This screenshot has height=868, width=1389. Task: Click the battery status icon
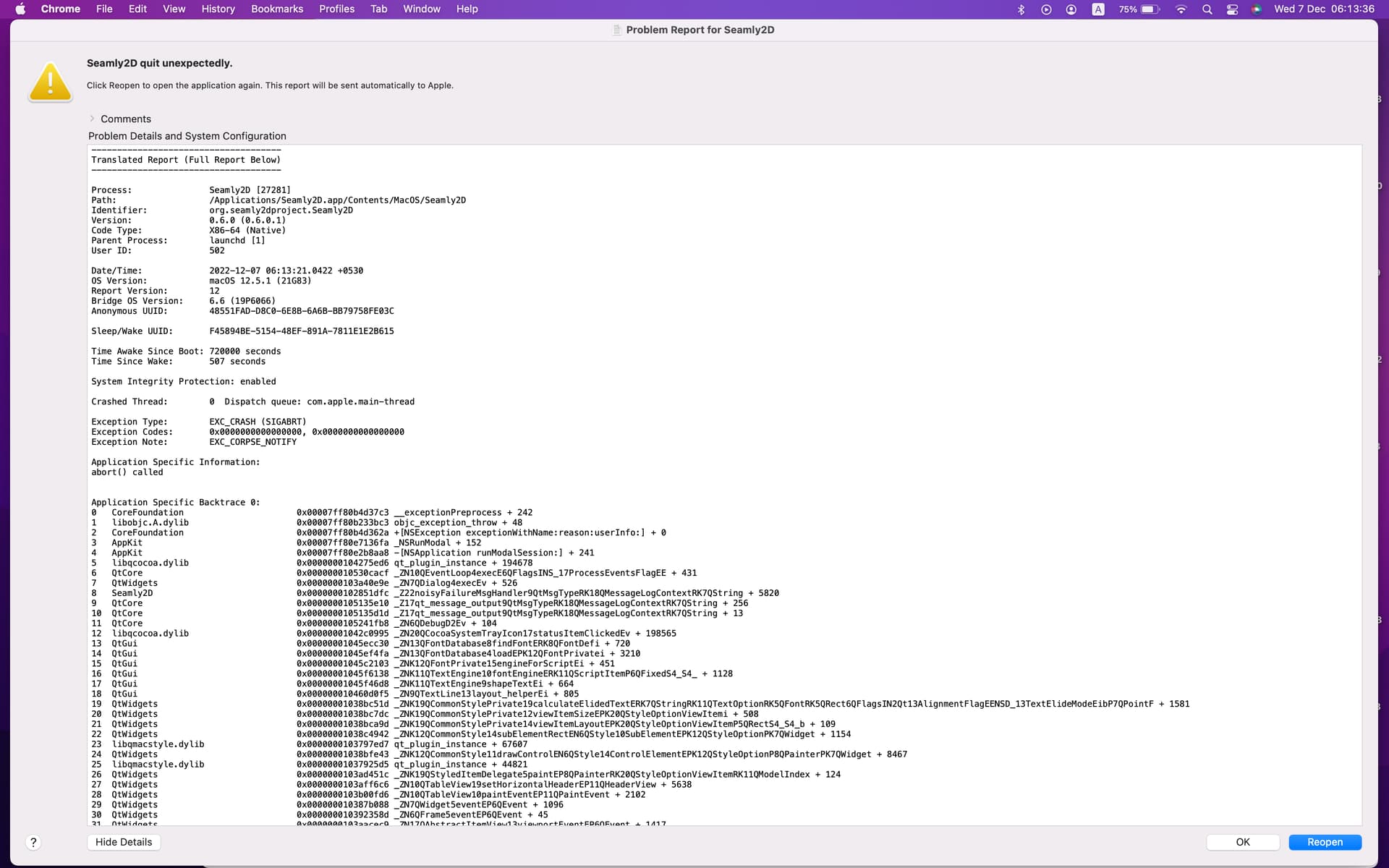[x=1150, y=9]
